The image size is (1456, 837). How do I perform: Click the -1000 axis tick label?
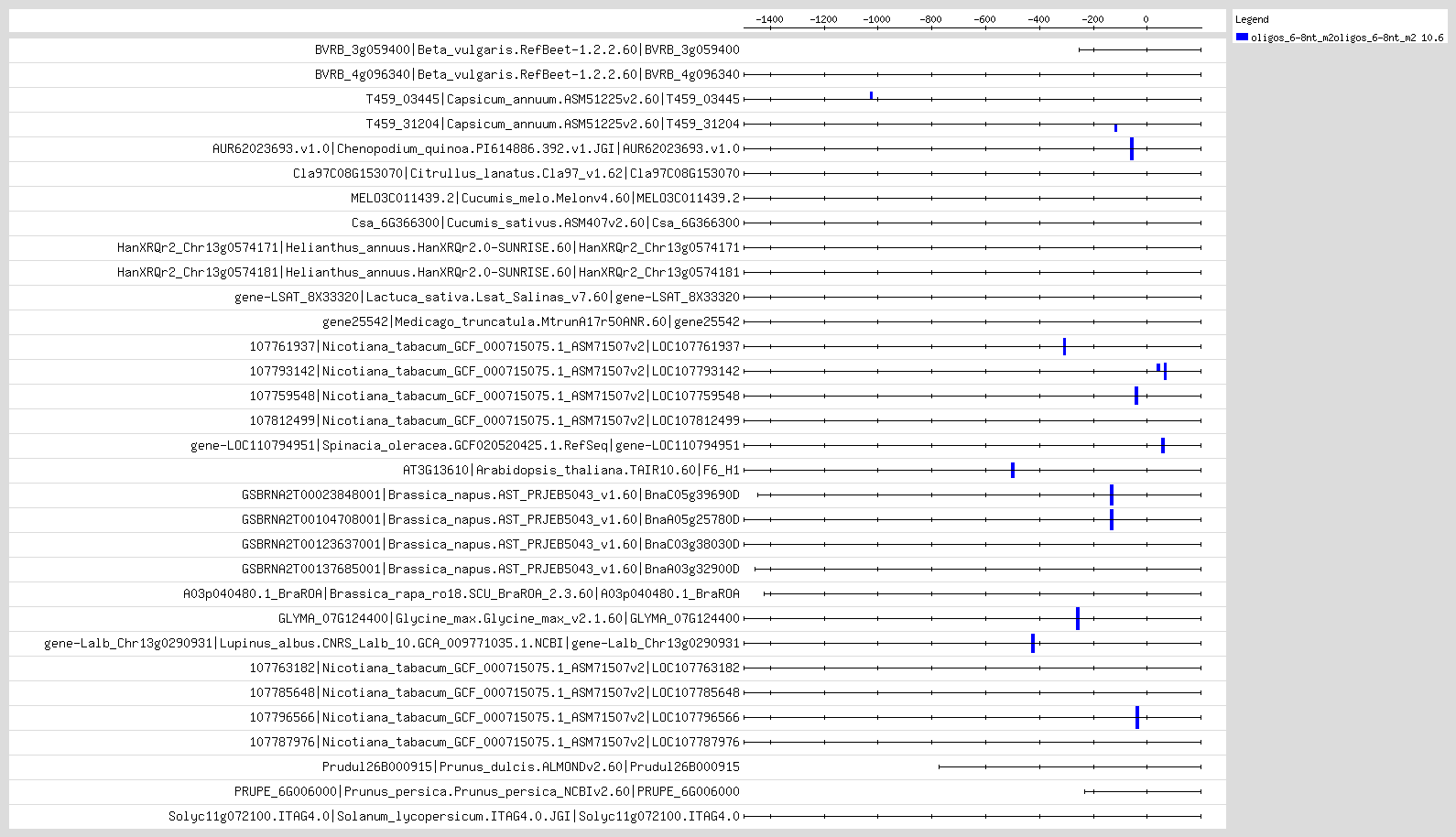click(876, 19)
